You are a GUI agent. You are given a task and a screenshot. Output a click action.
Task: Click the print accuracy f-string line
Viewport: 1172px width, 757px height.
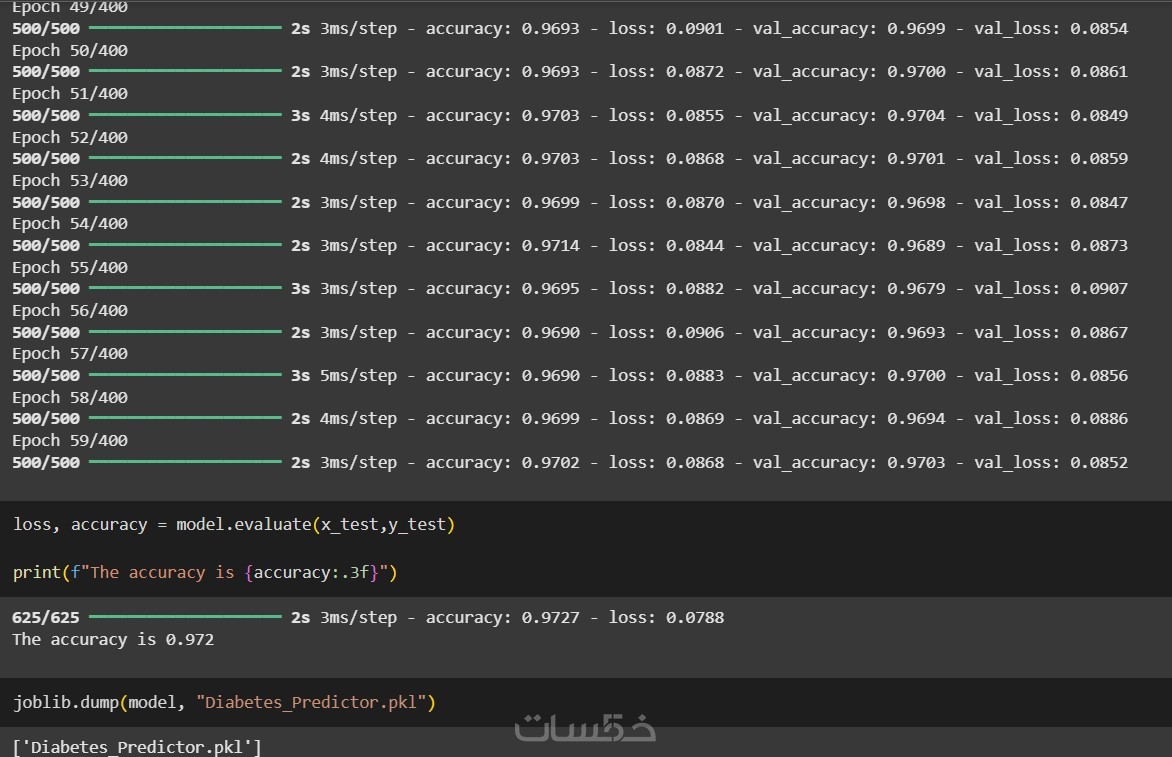tap(205, 573)
